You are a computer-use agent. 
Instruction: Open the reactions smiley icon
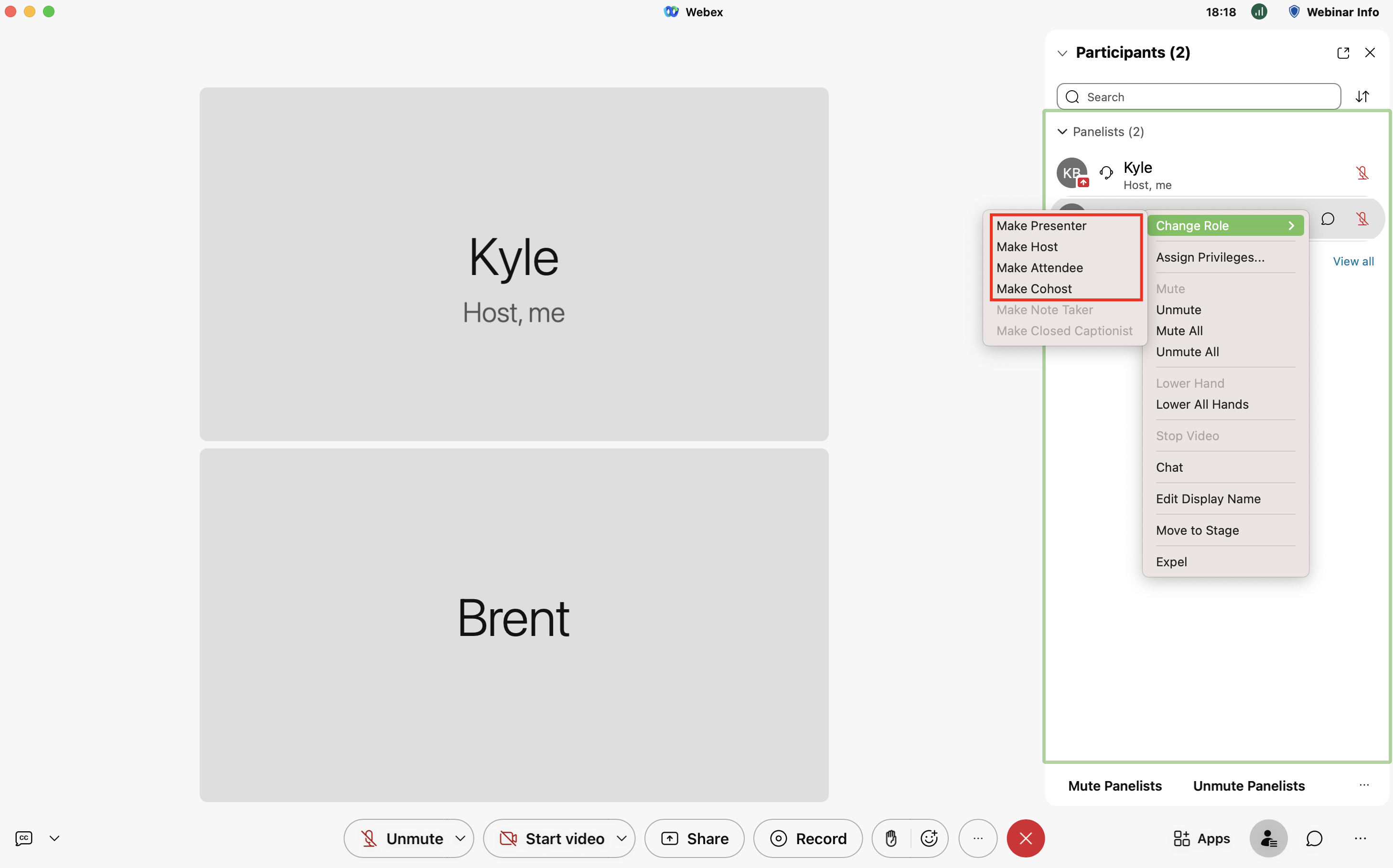click(929, 838)
